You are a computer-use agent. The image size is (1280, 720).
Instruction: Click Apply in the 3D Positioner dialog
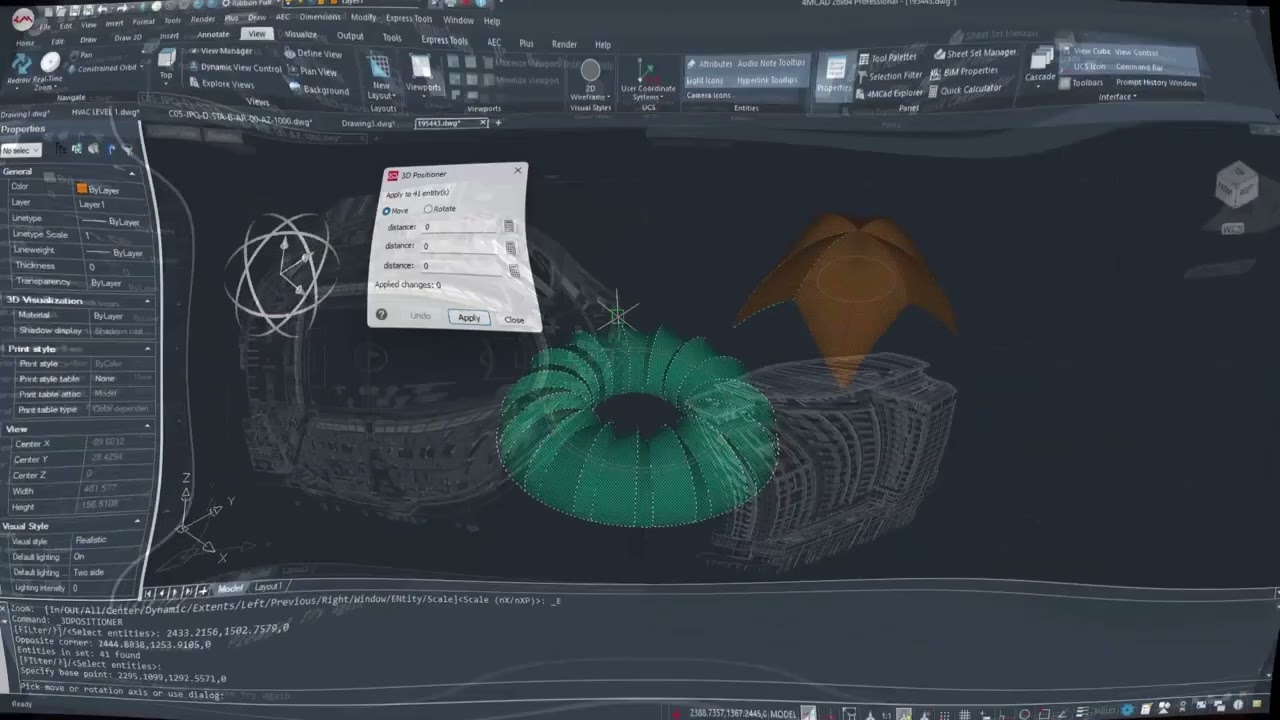[469, 318]
